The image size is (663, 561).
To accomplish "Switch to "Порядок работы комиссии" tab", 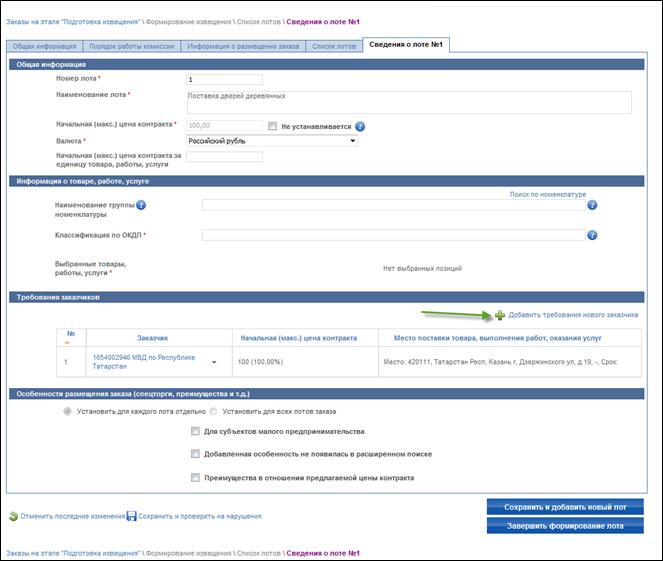I will coord(132,46).
